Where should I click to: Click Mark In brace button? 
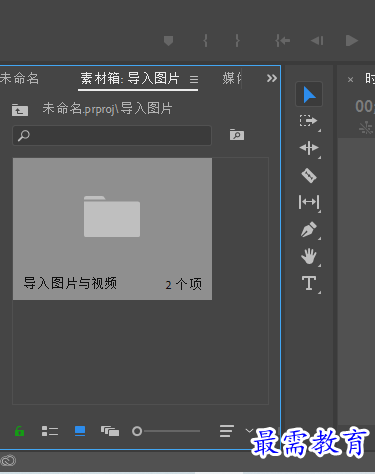pos(205,41)
